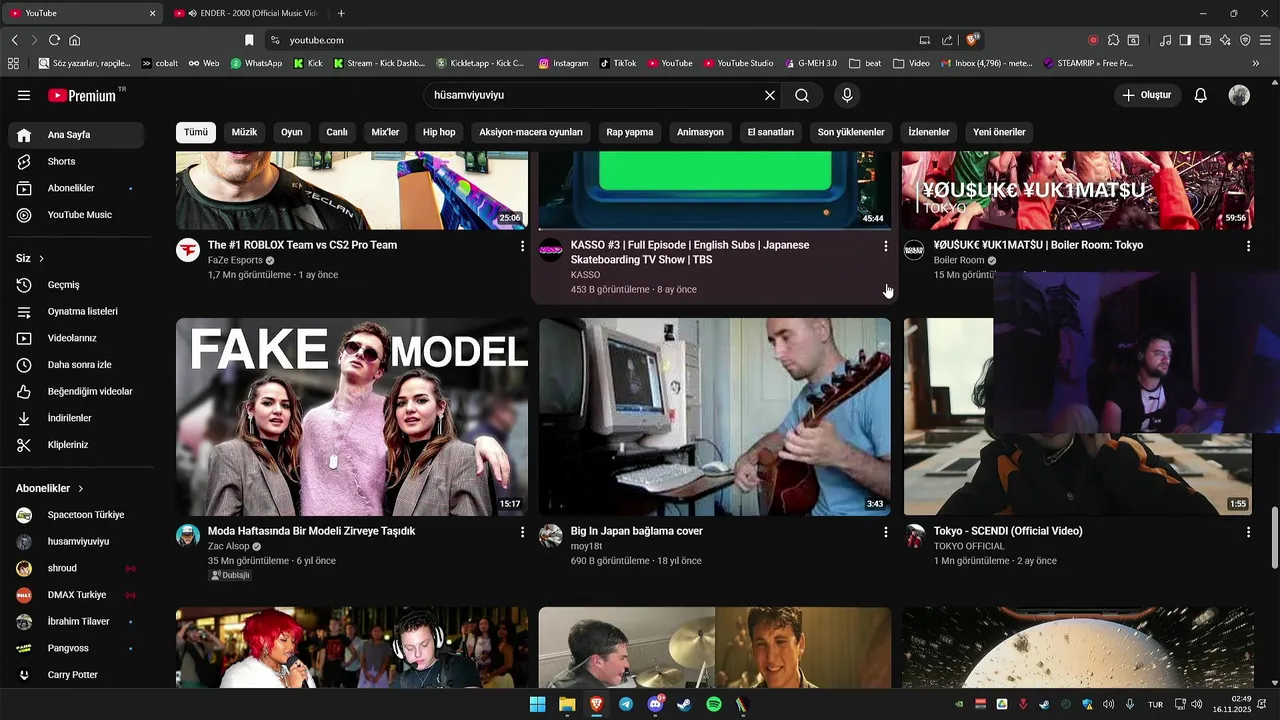
Task: Select the Hip hop filter chip
Action: (x=439, y=132)
